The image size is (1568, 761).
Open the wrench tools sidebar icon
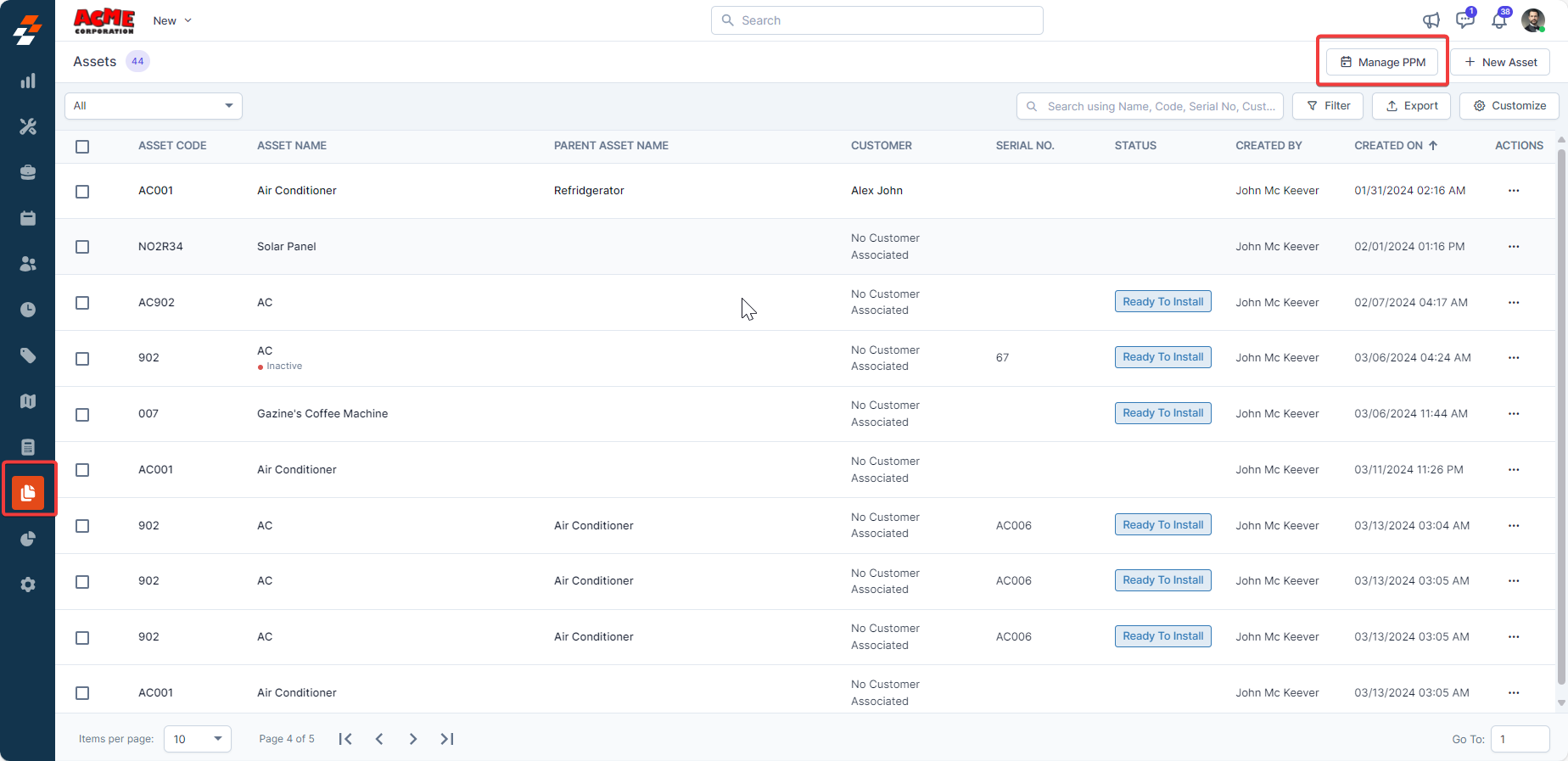[x=28, y=127]
